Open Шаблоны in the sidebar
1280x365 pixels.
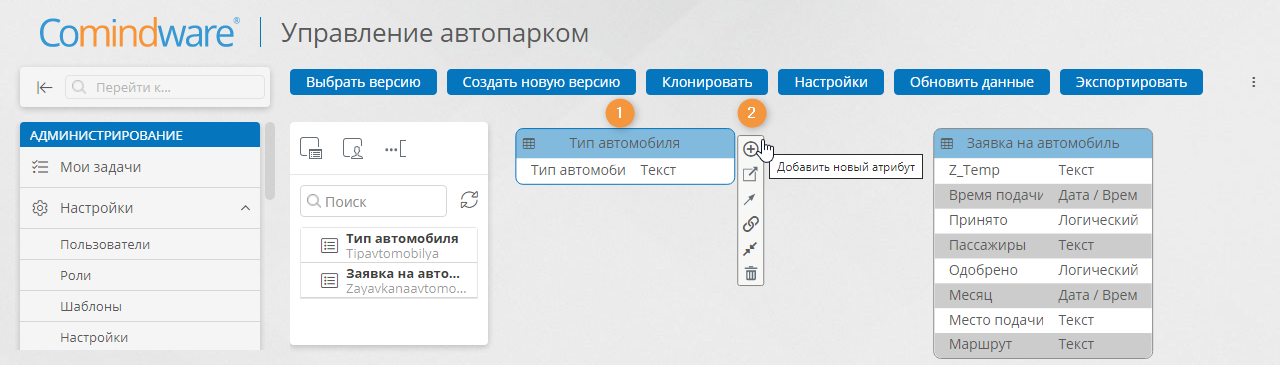tap(140, 306)
